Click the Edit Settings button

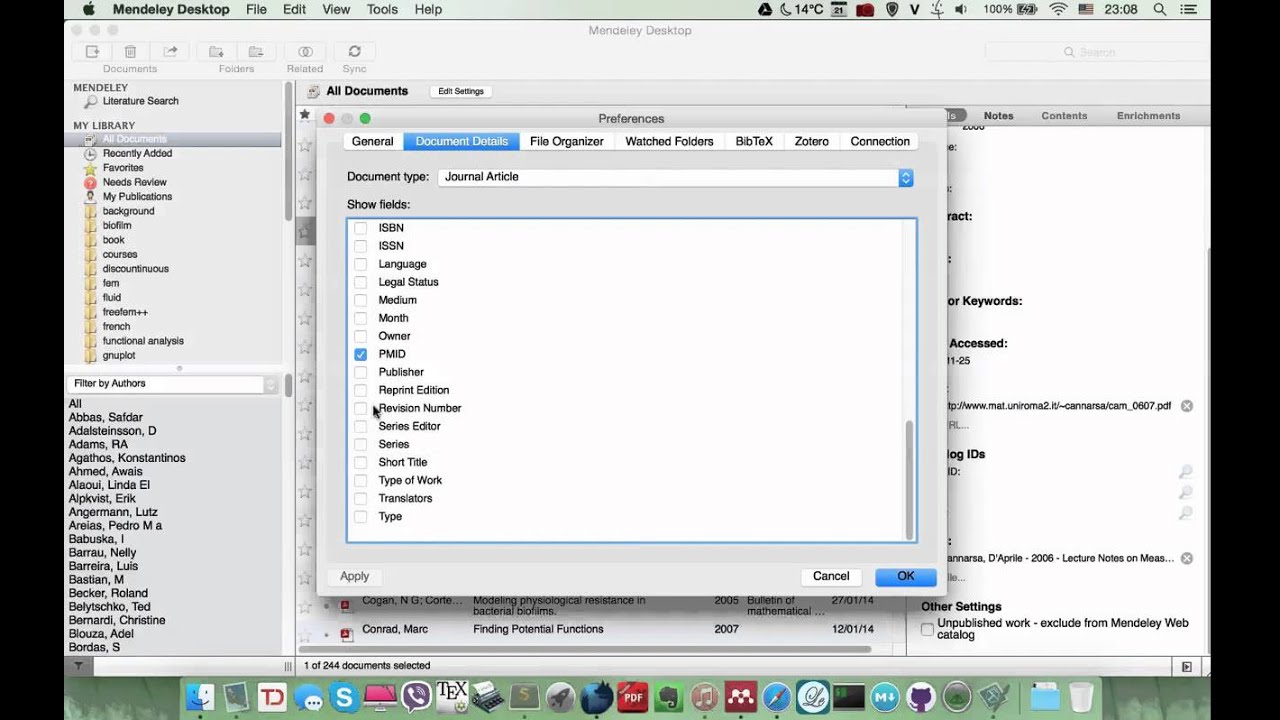tap(461, 91)
